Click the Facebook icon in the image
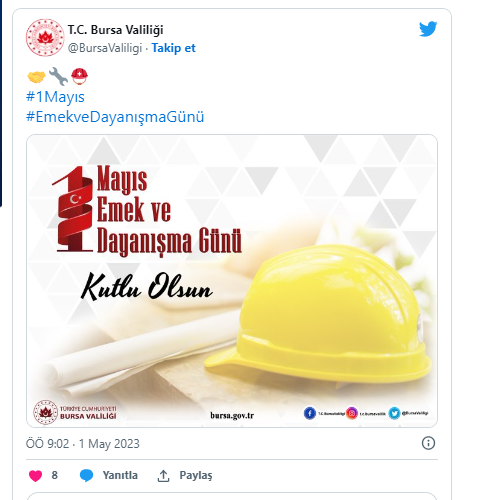Image resolution: width=494 pixels, height=500 pixels. point(310,413)
